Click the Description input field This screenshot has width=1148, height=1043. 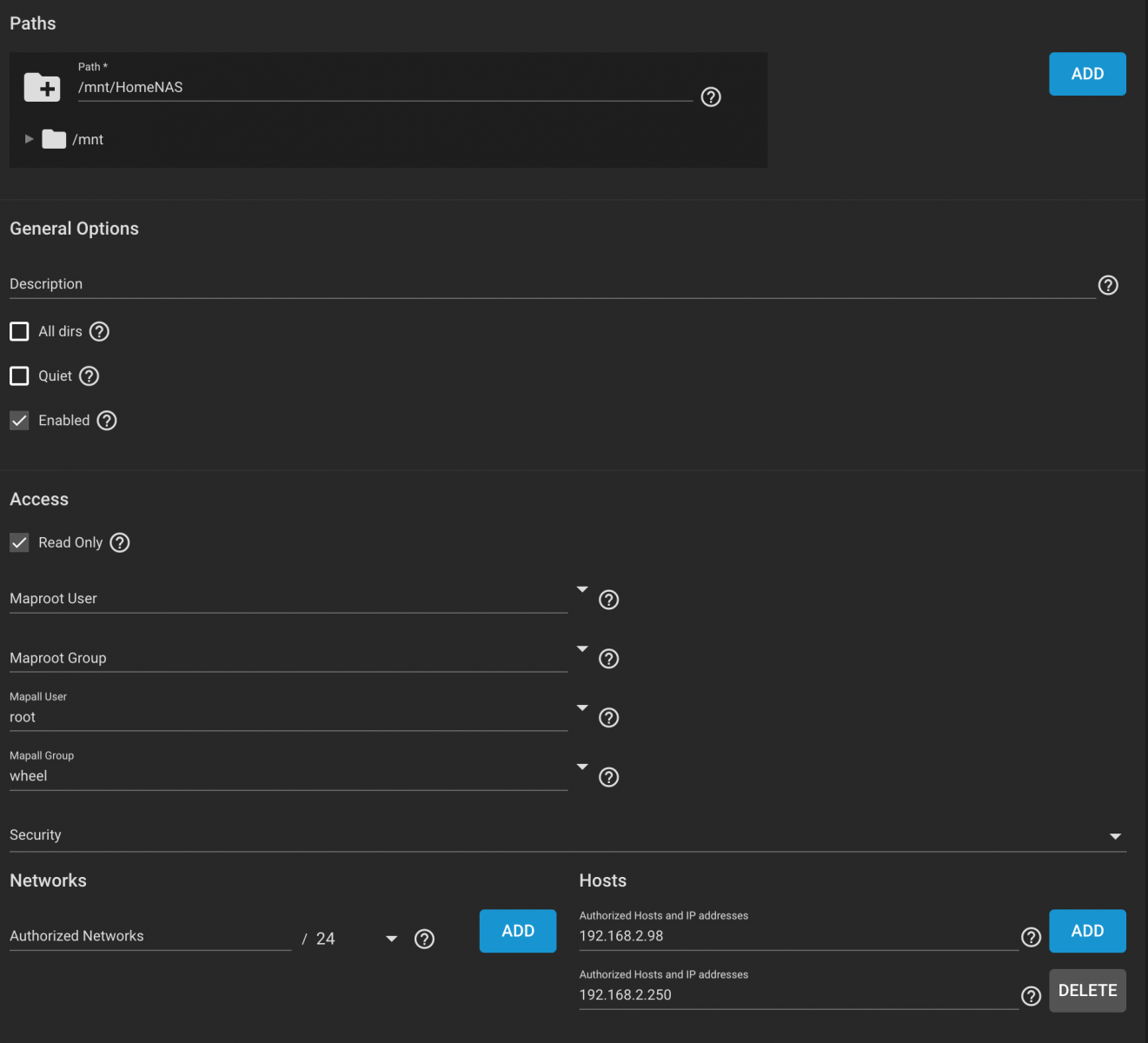pyautogui.click(x=552, y=284)
